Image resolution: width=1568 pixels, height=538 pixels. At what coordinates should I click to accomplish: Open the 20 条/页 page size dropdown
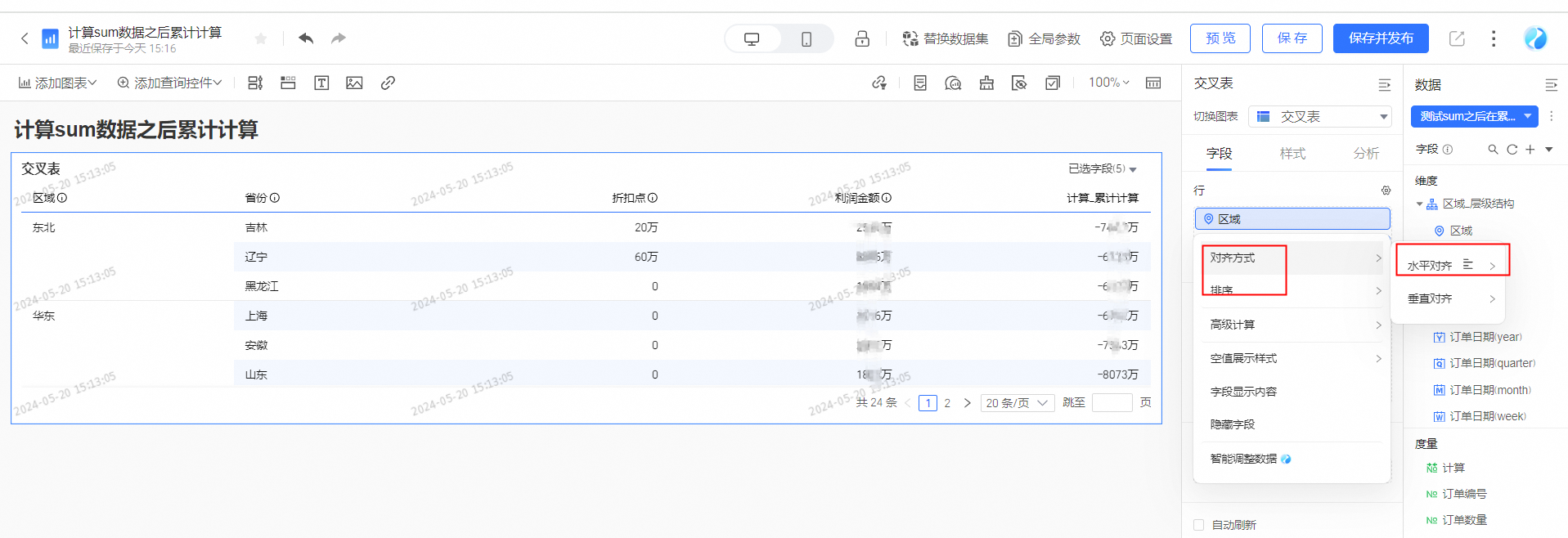(x=1017, y=403)
